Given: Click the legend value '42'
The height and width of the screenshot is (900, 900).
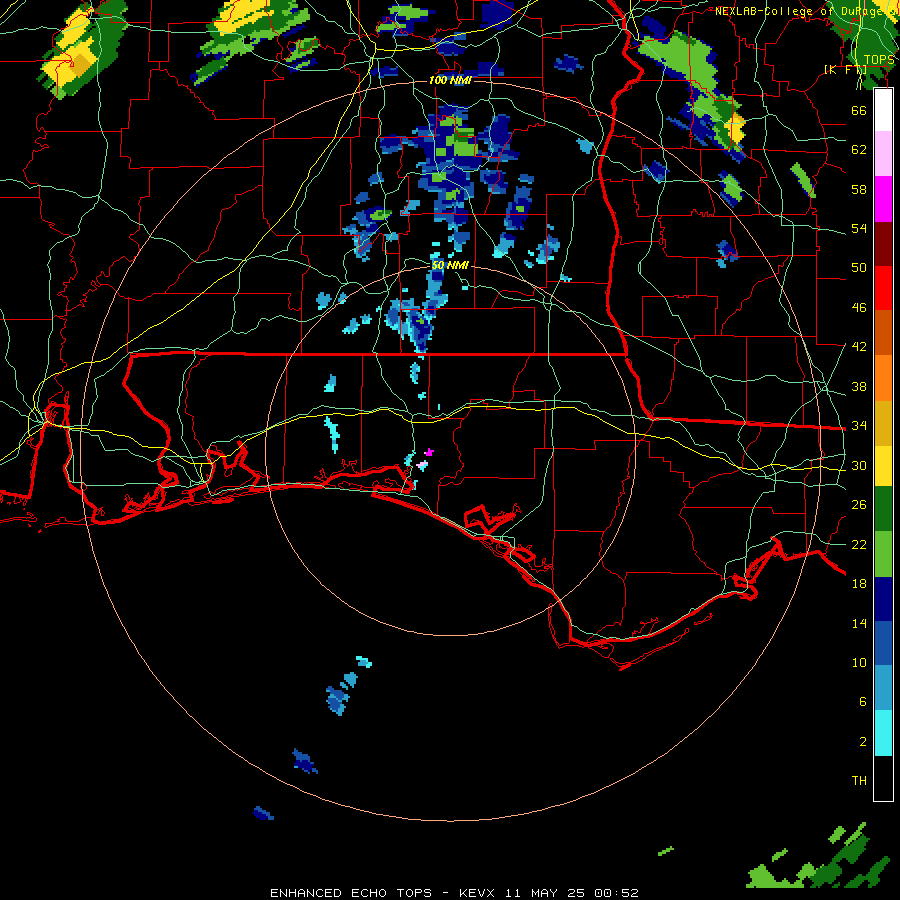Looking at the screenshot, I should 859,347.
